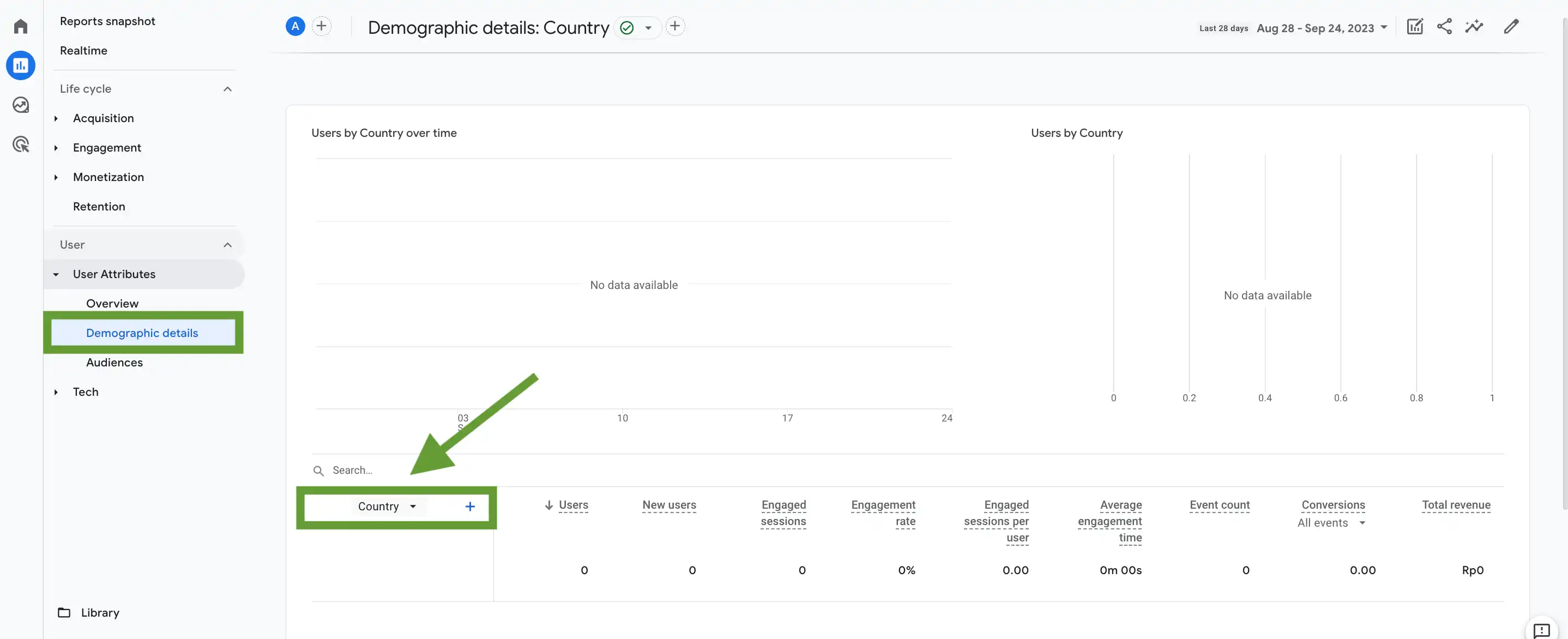Screen dimensions: 1568x639
Task: Sort by Engaged sessions column
Action: point(783,513)
